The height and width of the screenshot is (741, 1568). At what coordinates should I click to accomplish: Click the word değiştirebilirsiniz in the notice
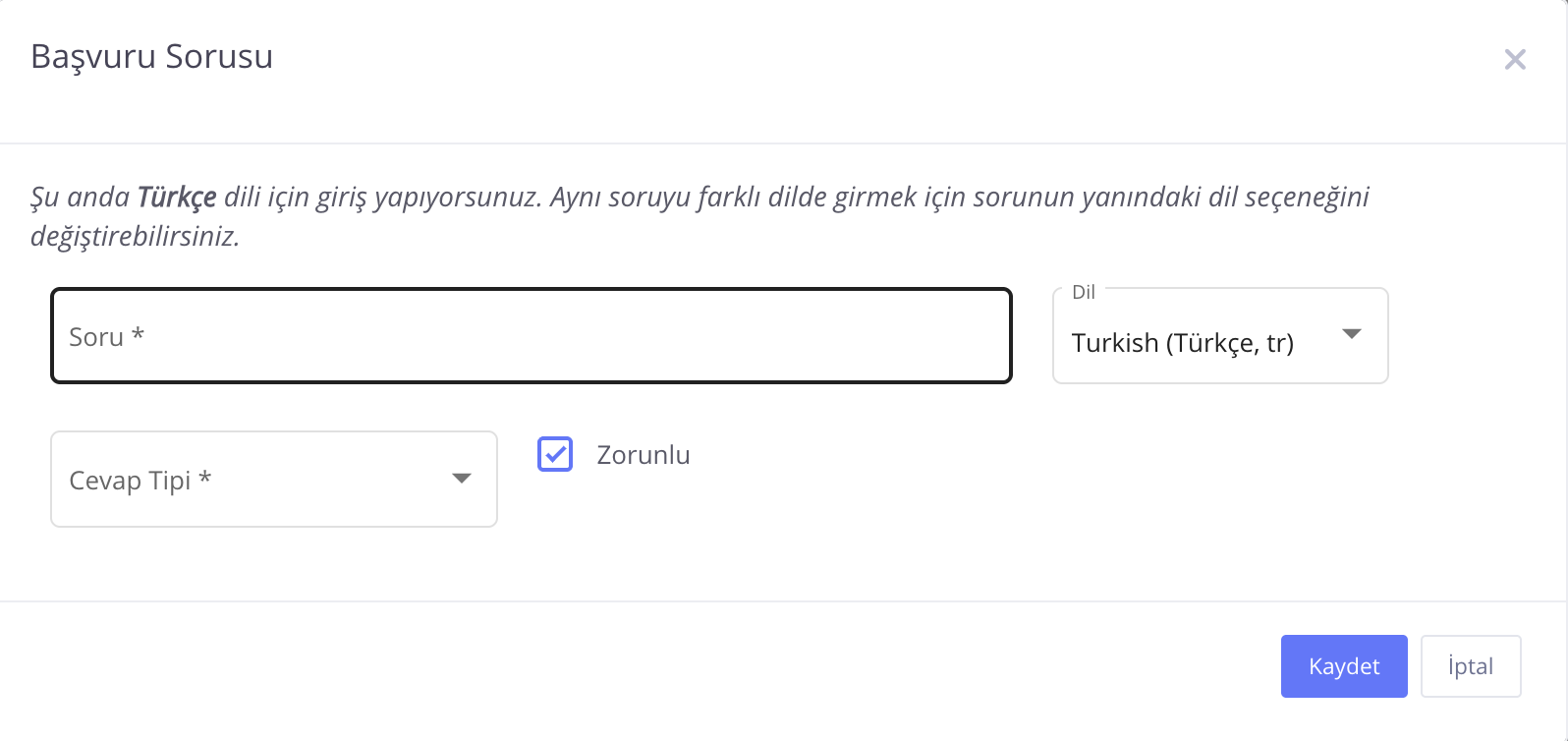[x=135, y=237]
